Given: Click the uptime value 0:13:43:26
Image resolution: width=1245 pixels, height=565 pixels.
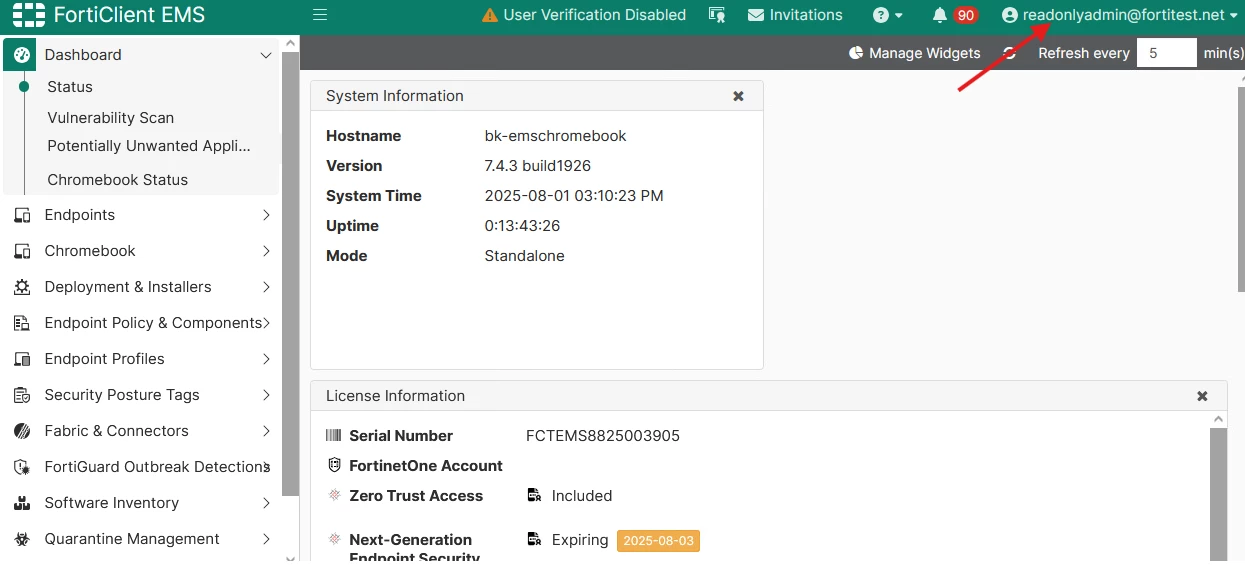Looking at the screenshot, I should point(523,226).
